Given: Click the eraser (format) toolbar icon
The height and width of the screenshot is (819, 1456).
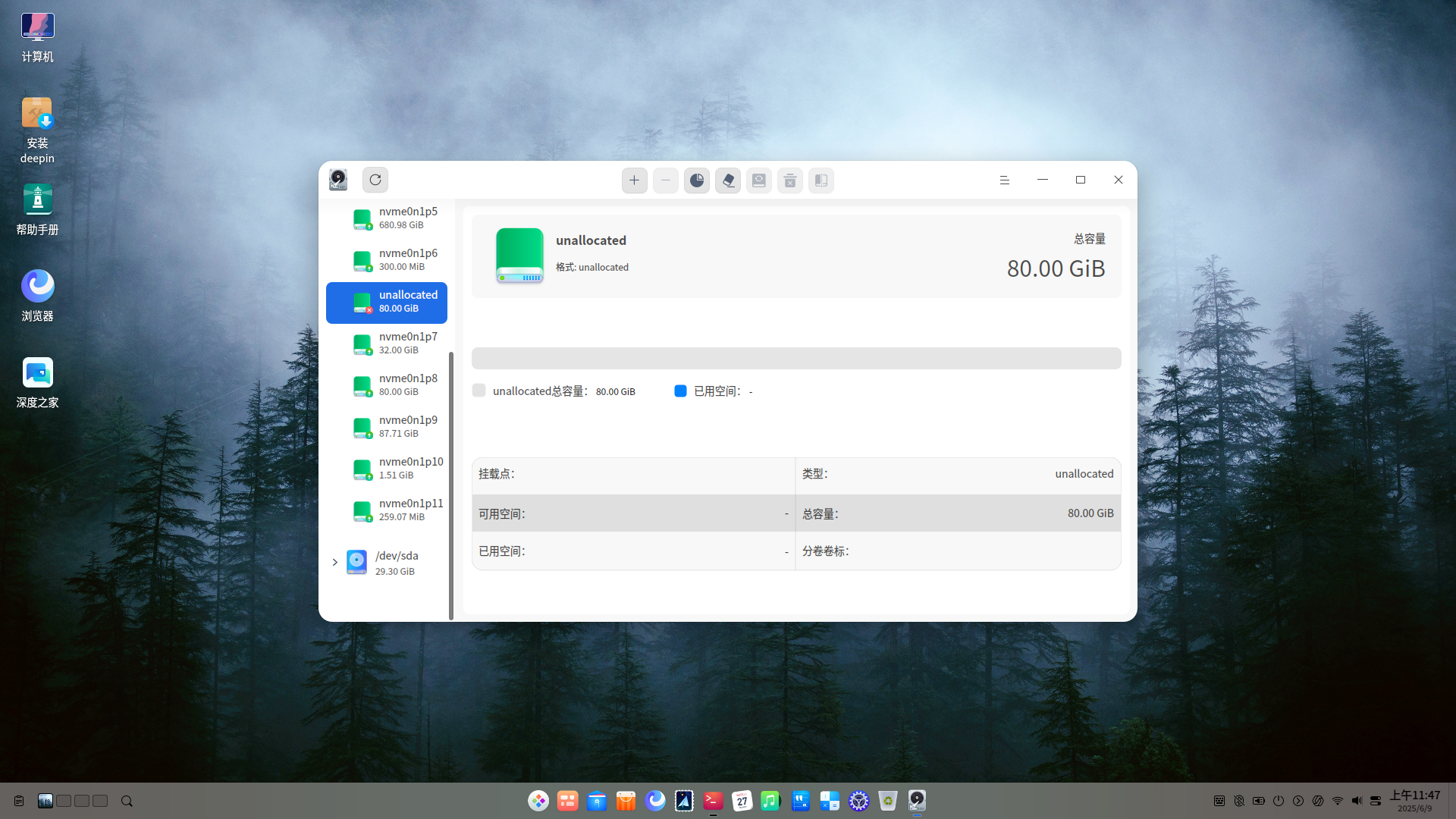Looking at the screenshot, I should [728, 180].
